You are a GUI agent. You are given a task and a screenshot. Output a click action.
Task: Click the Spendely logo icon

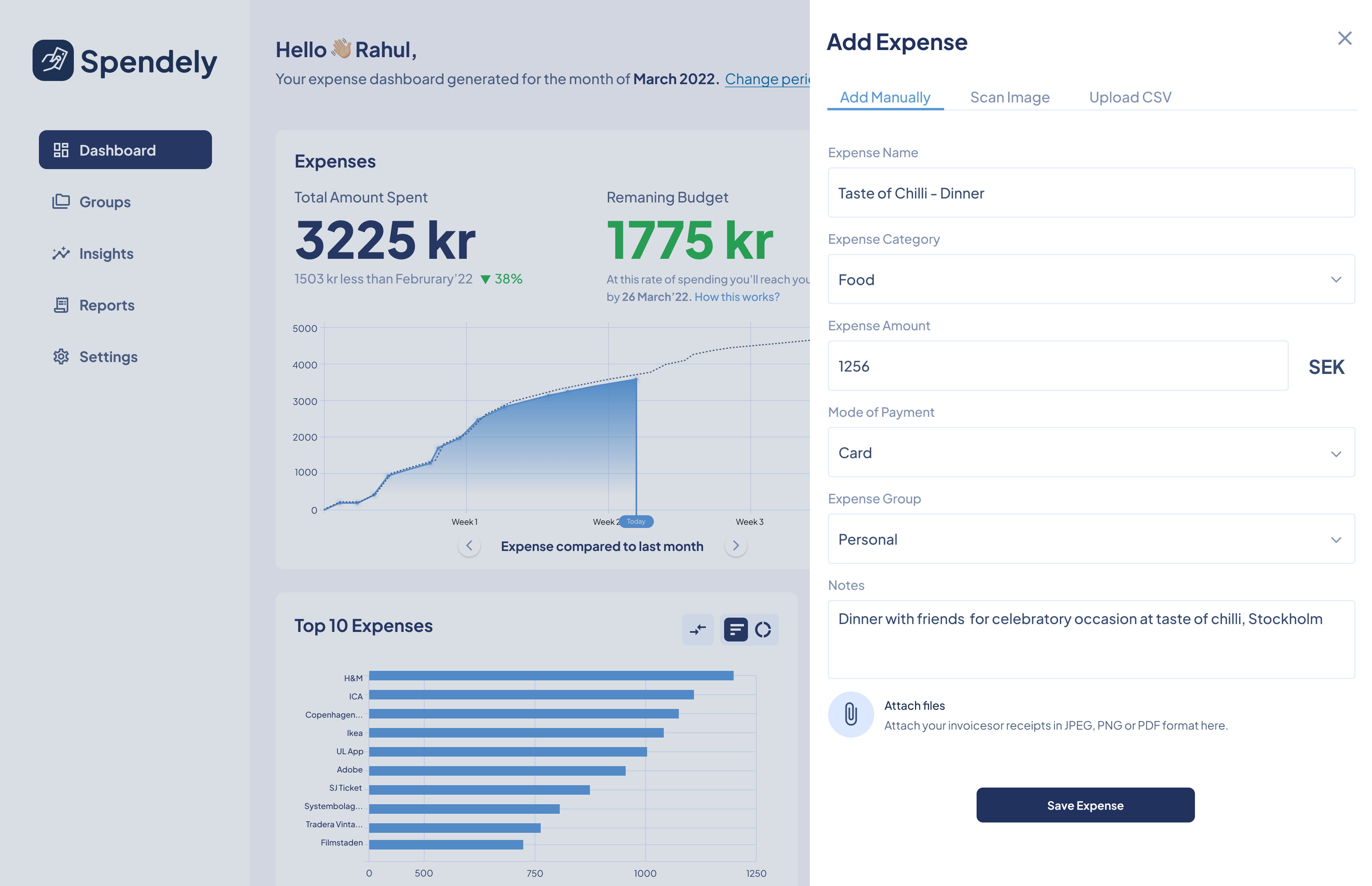pyautogui.click(x=53, y=60)
